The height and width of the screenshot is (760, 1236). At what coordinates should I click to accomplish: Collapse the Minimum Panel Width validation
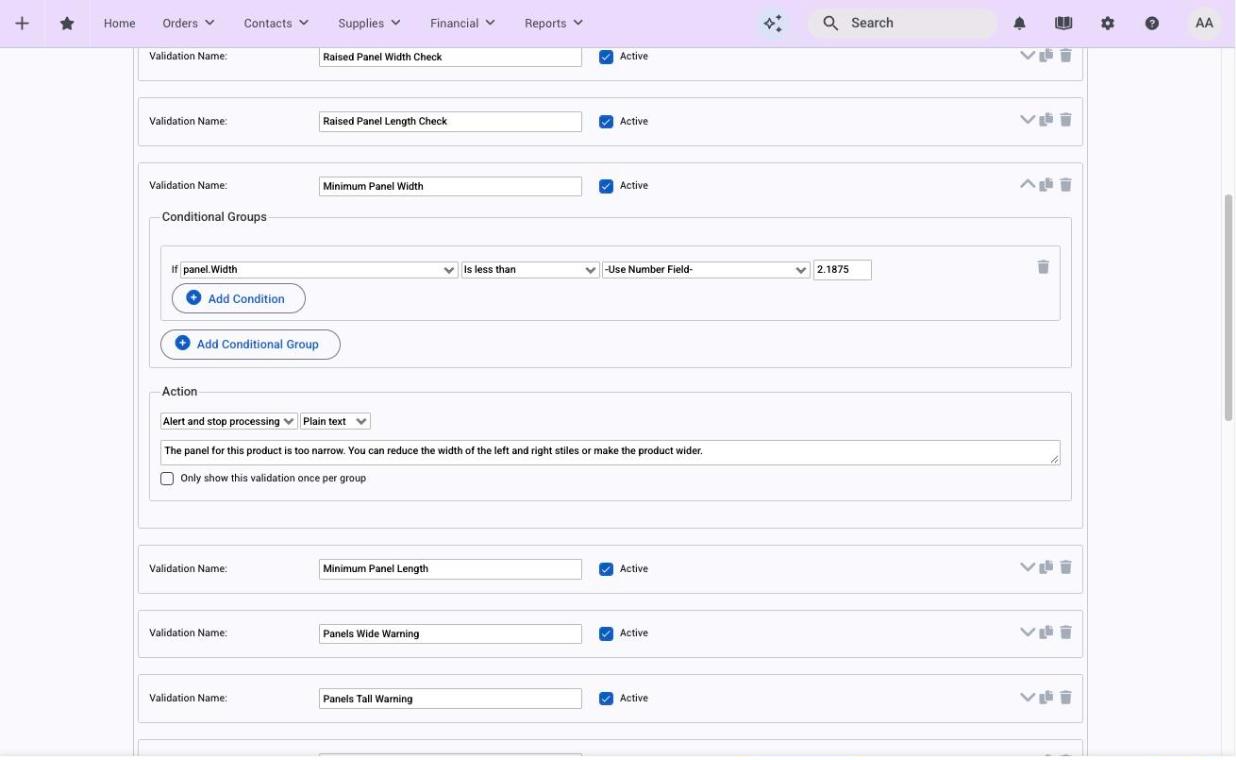1027,185
